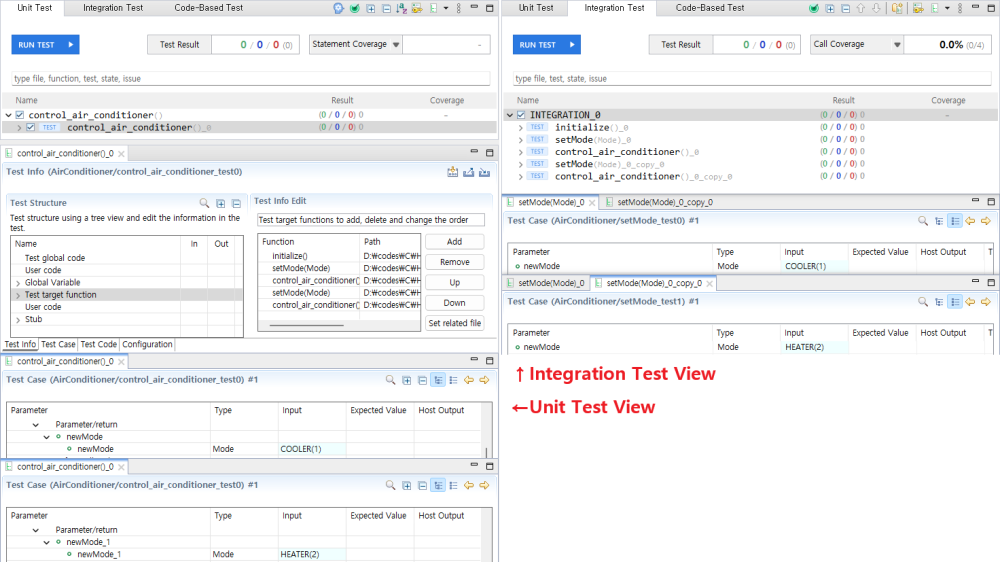The width and height of the screenshot is (1000, 562).
Task: Expand the initialize()_0 test row
Action: 520,128
